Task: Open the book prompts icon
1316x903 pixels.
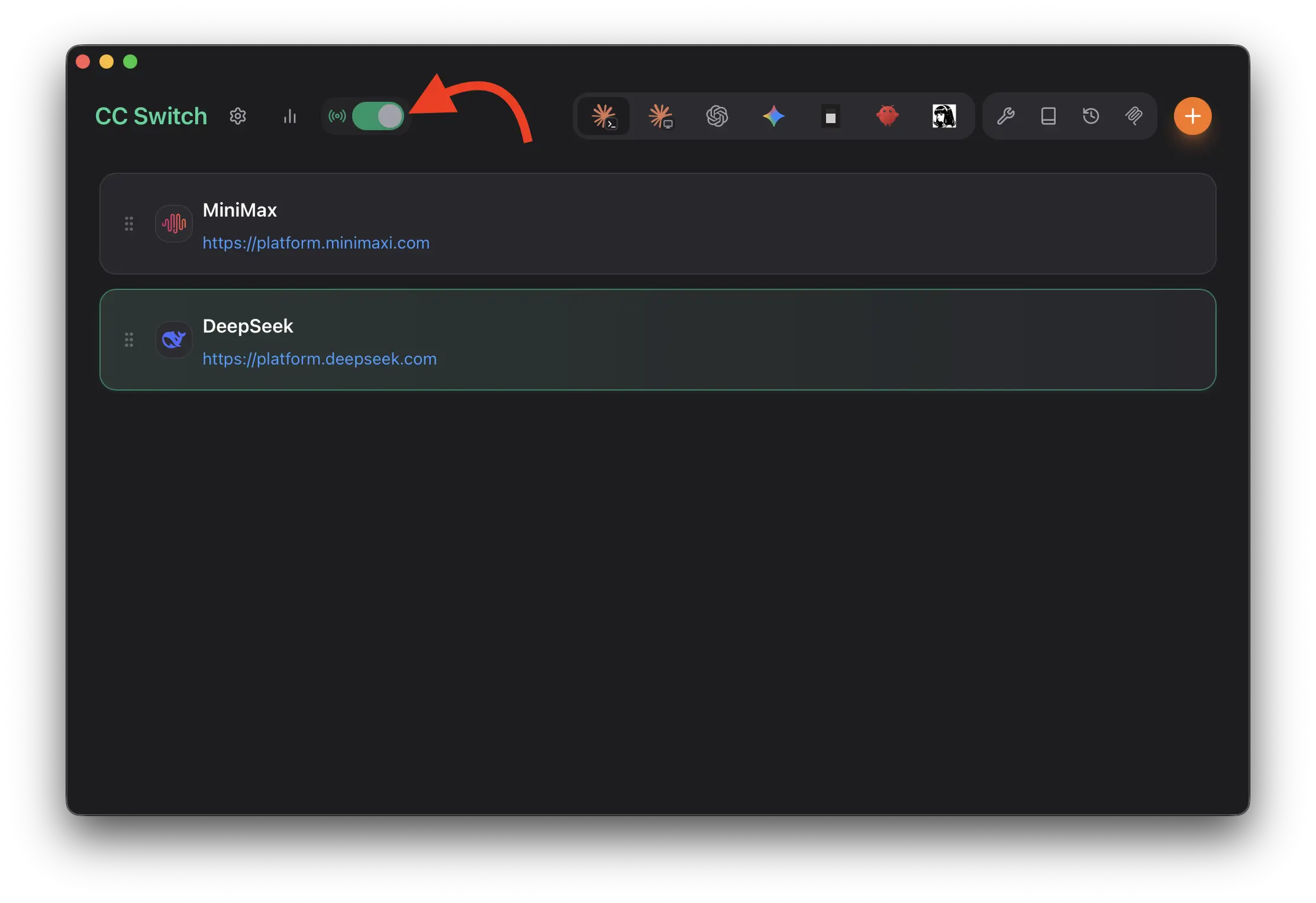Action: [x=1048, y=116]
